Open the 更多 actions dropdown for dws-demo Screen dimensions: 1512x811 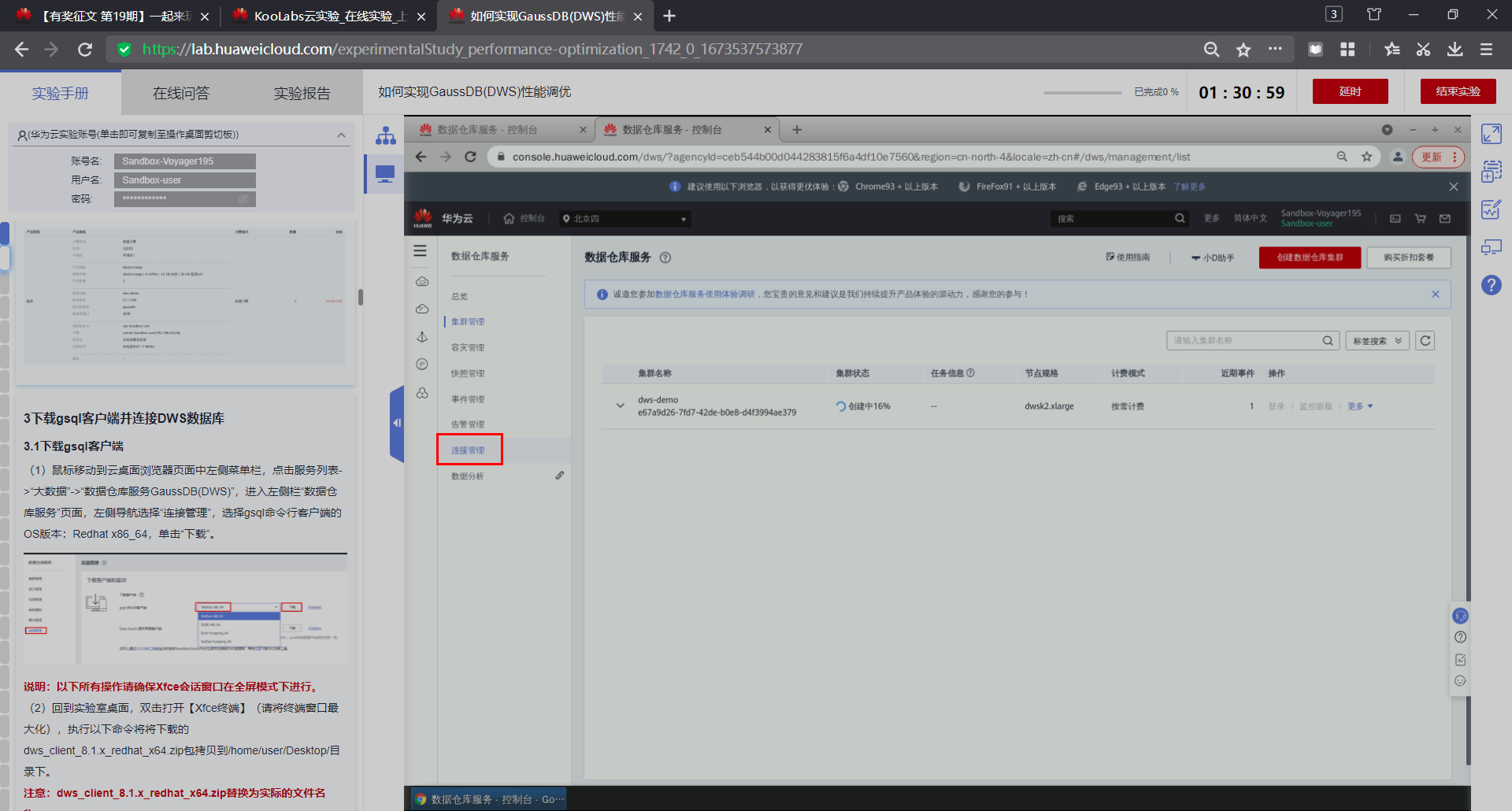pos(1360,406)
